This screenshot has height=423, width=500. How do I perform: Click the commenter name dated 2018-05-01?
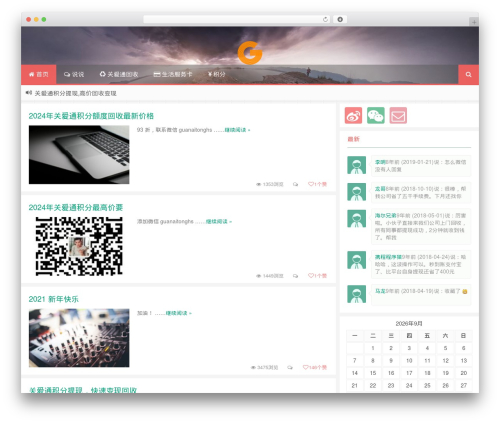click(385, 215)
